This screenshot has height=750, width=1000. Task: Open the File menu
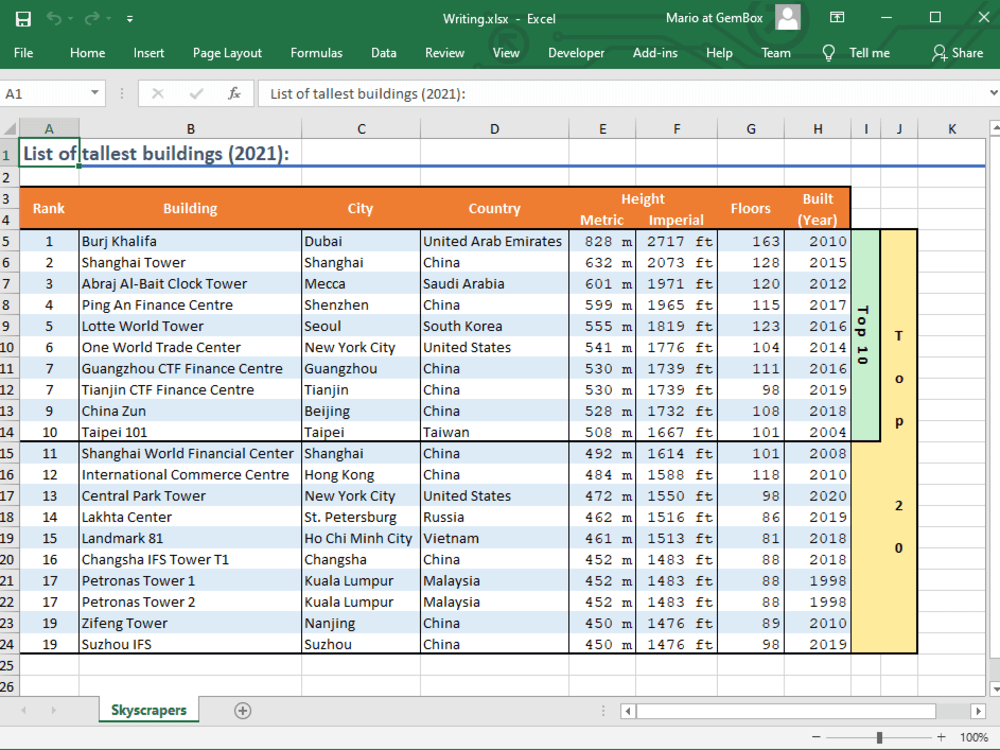tap(24, 53)
